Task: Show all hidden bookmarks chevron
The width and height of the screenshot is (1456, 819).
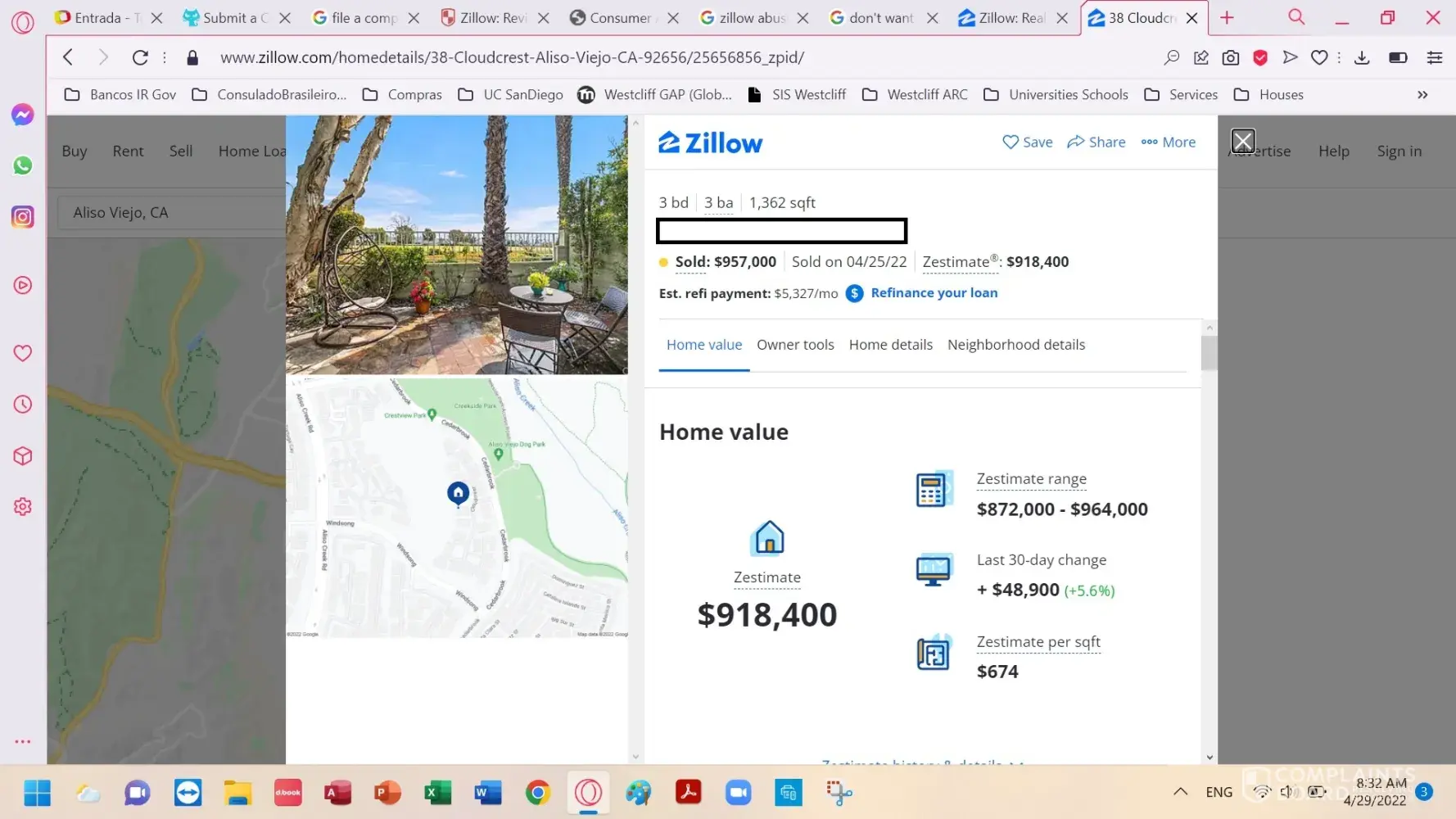Action: tap(1422, 95)
